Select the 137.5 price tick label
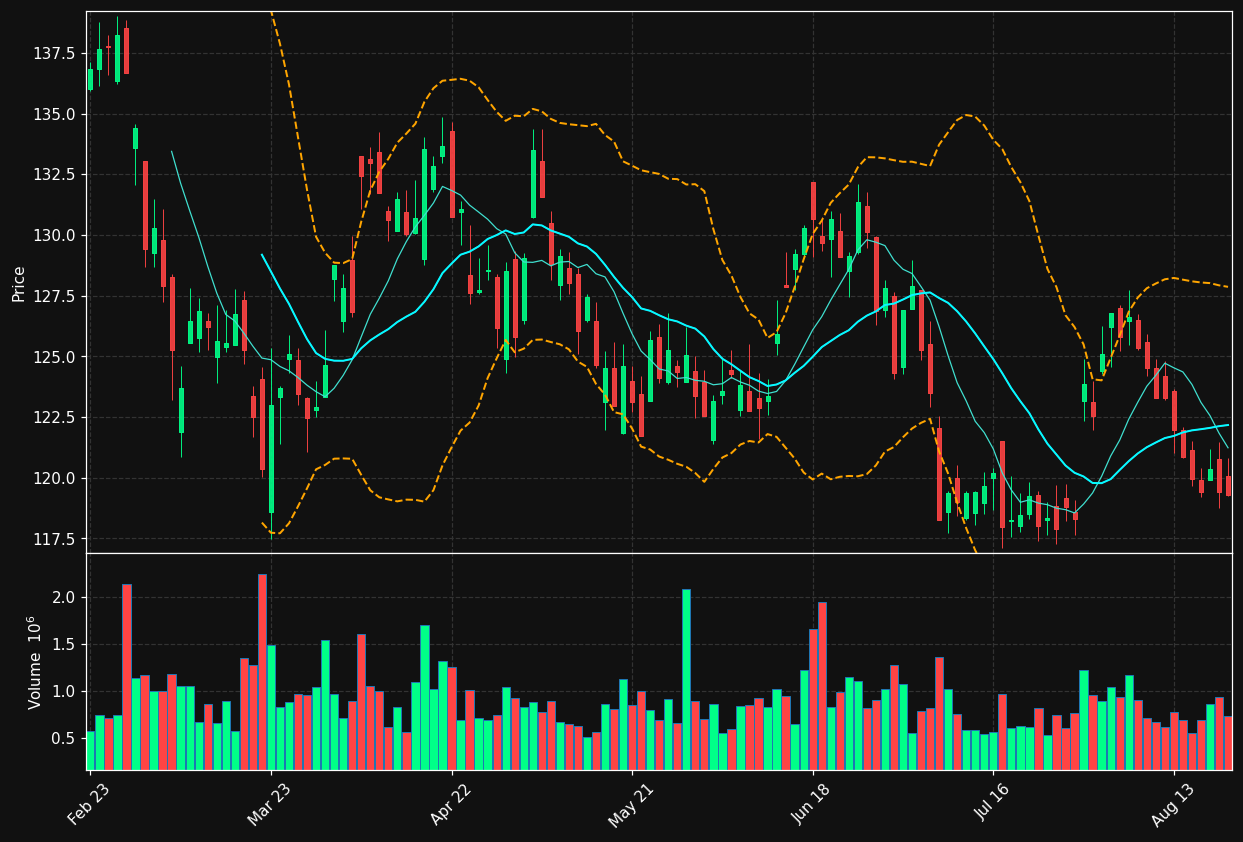The height and width of the screenshot is (842, 1243). click(x=54, y=53)
